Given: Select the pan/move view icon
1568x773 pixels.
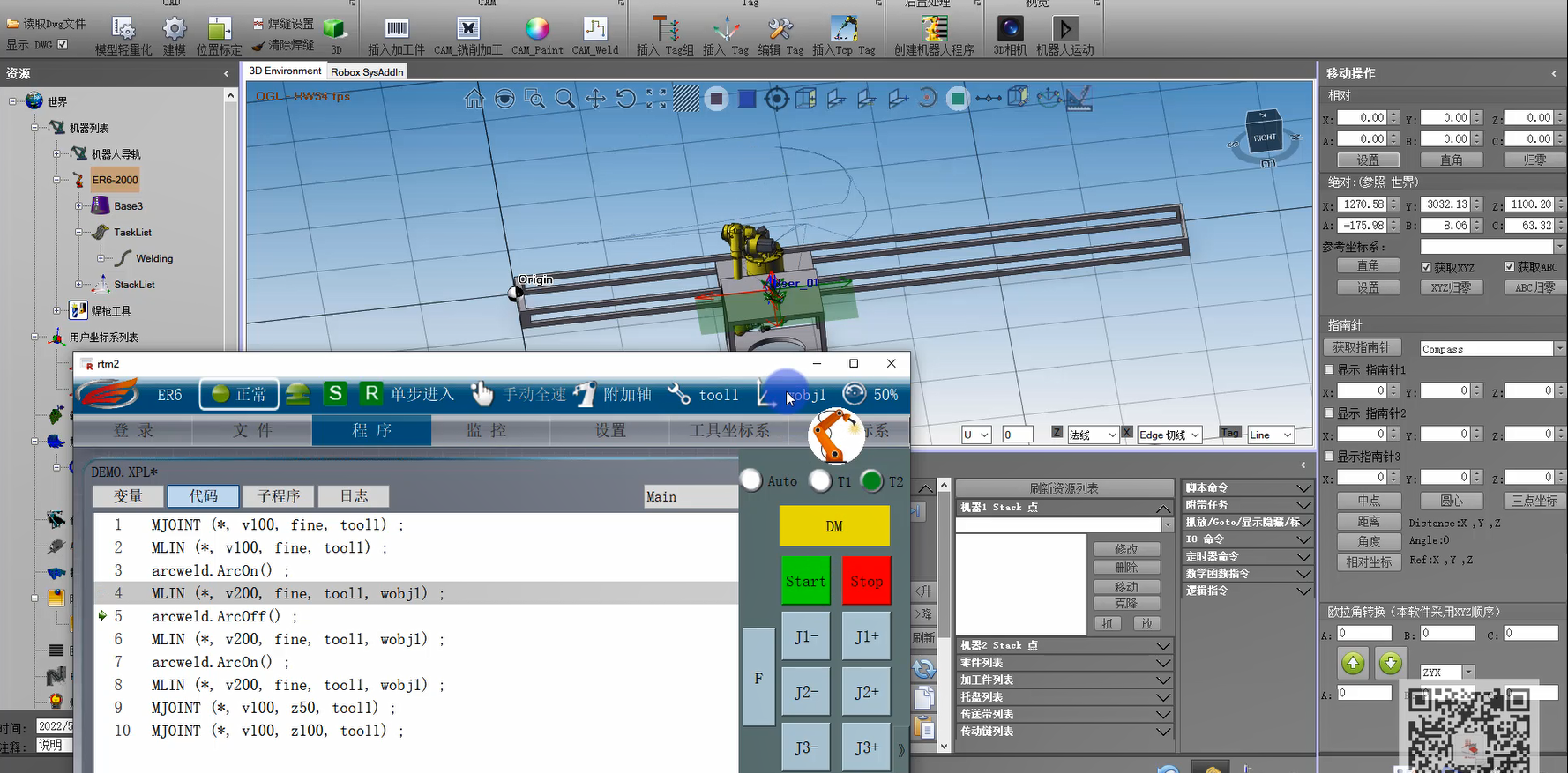Looking at the screenshot, I should coord(595,99).
